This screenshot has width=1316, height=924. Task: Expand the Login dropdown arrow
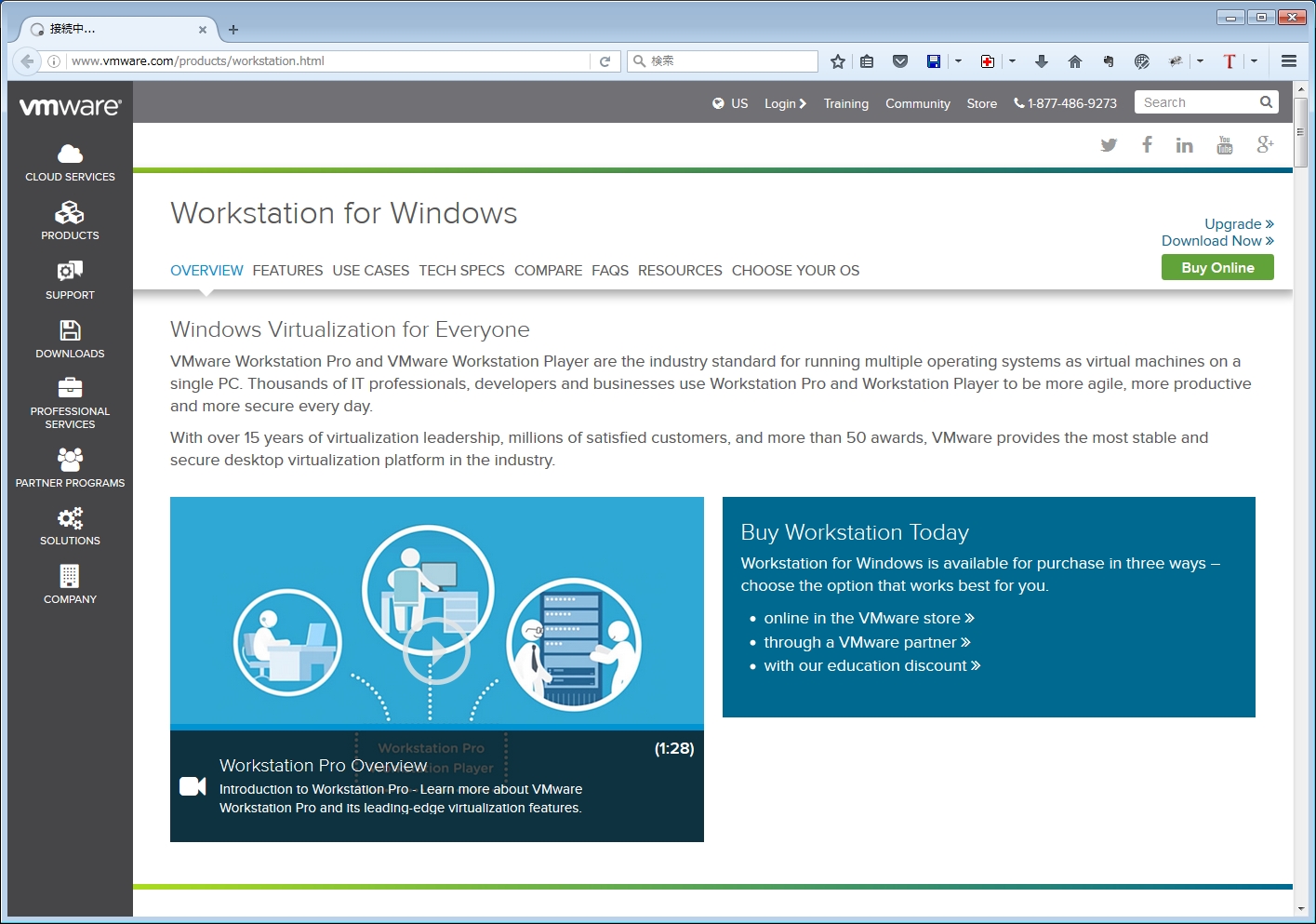[803, 103]
